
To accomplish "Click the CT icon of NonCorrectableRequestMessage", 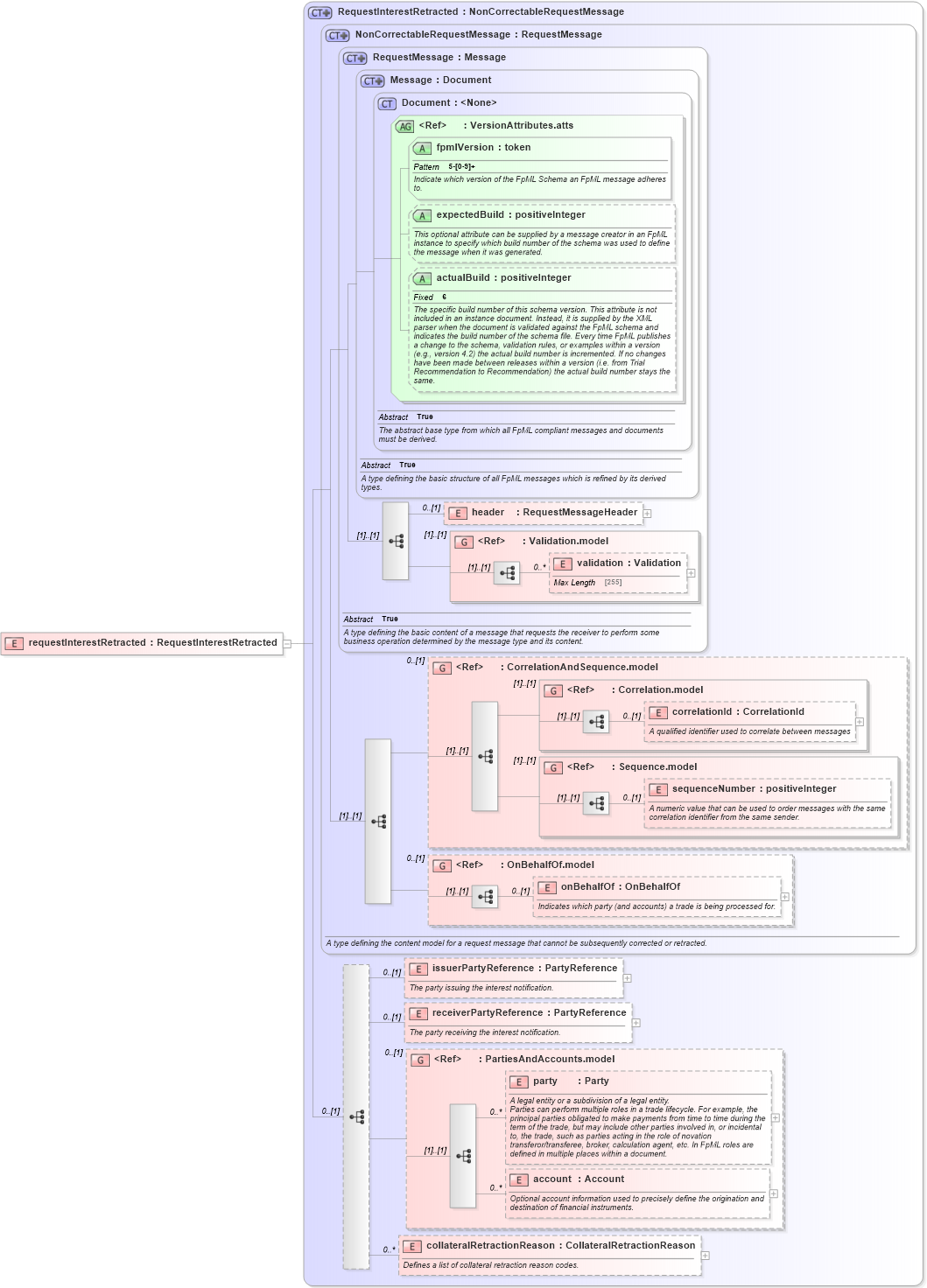I will point(338,35).
